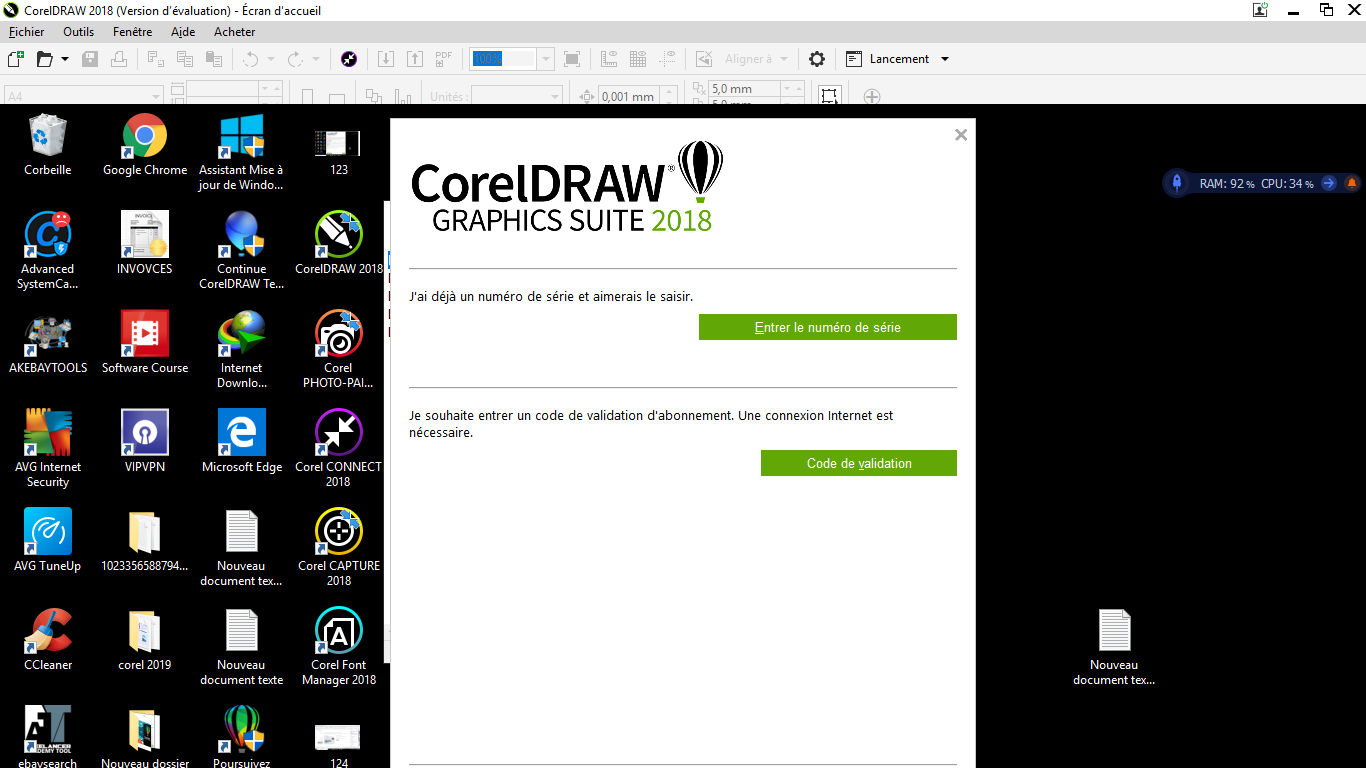Select the Corel Font Manager 2018 shortcut
The width and height of the screenshot is (1366, 768).
tap(338, 646)
